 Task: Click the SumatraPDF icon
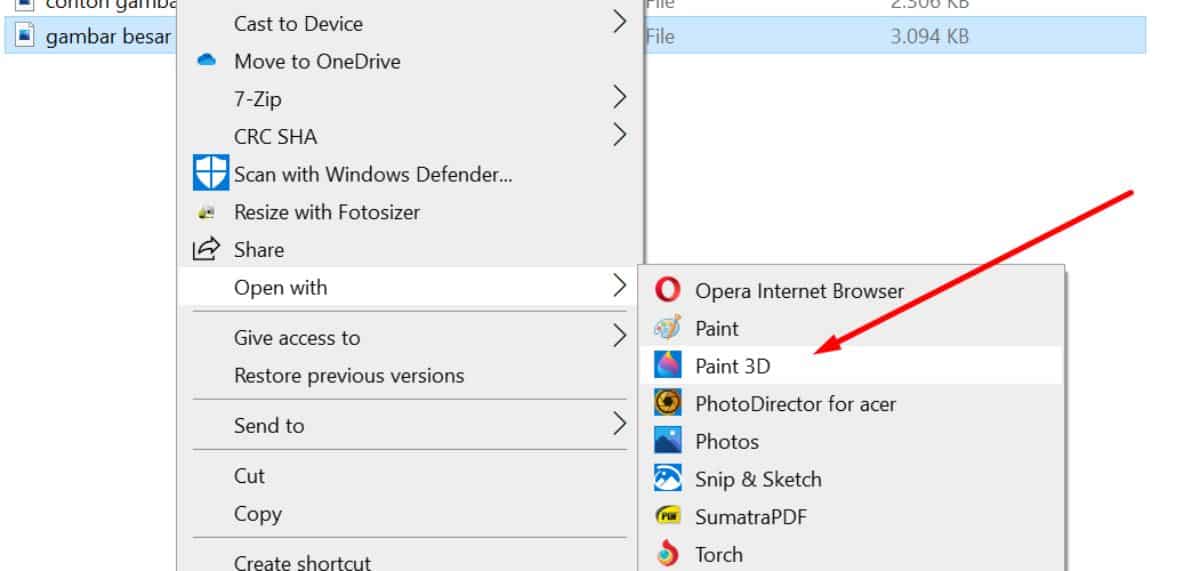pos(667,517)
